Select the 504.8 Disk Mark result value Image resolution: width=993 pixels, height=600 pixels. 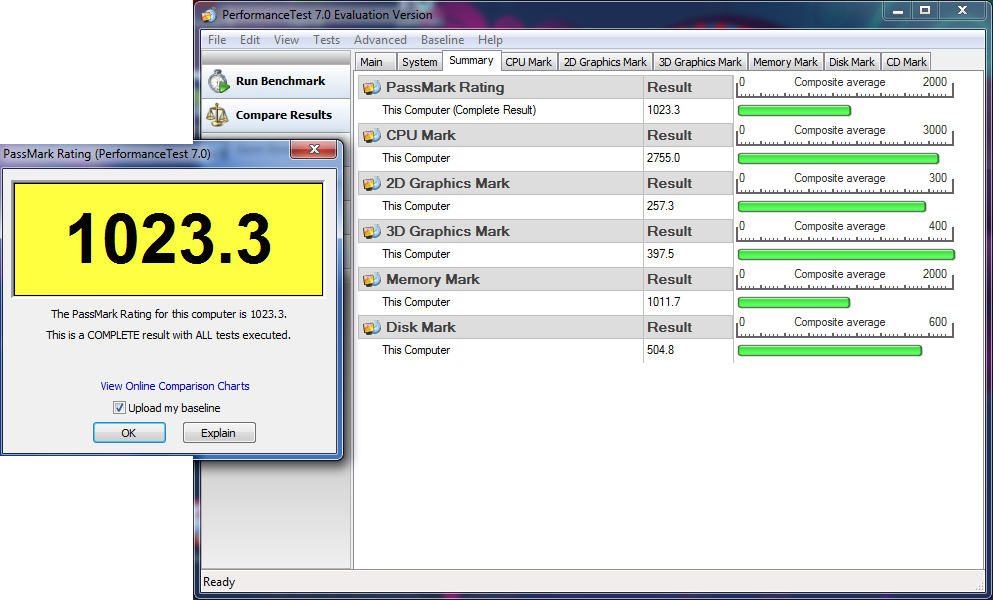(x=661, y=350)
